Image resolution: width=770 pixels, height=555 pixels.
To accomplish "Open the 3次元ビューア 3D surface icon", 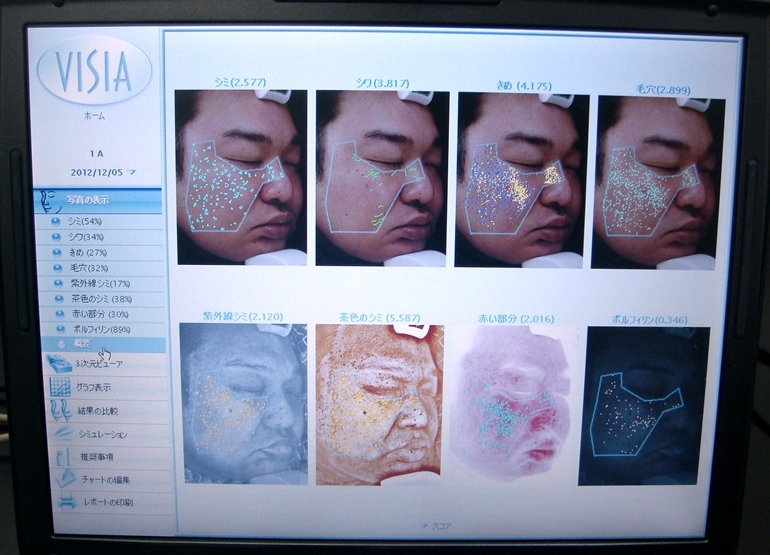I will tap(59, 364).
